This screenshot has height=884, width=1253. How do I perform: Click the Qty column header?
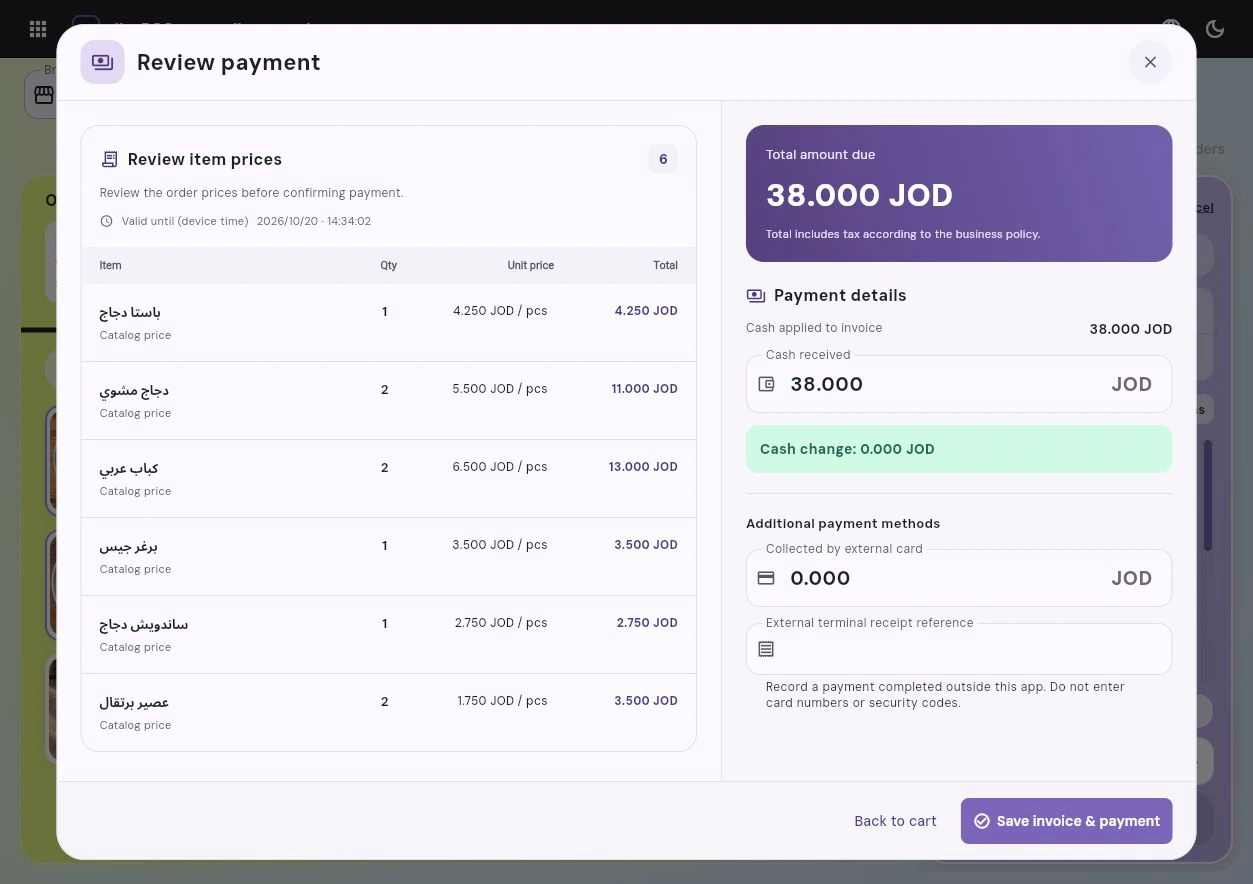click(x=388, y=265)
